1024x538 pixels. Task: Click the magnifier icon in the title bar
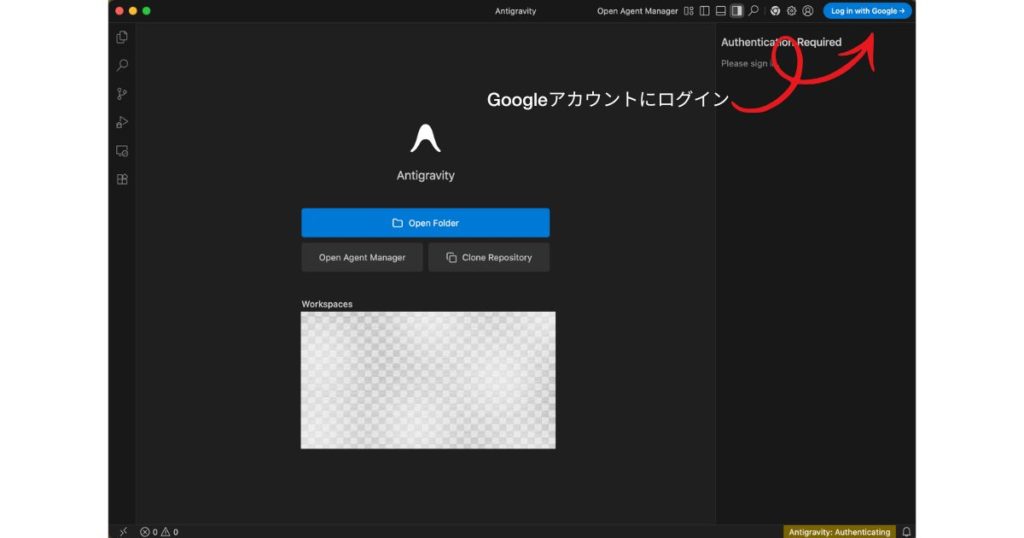(754, 11)
